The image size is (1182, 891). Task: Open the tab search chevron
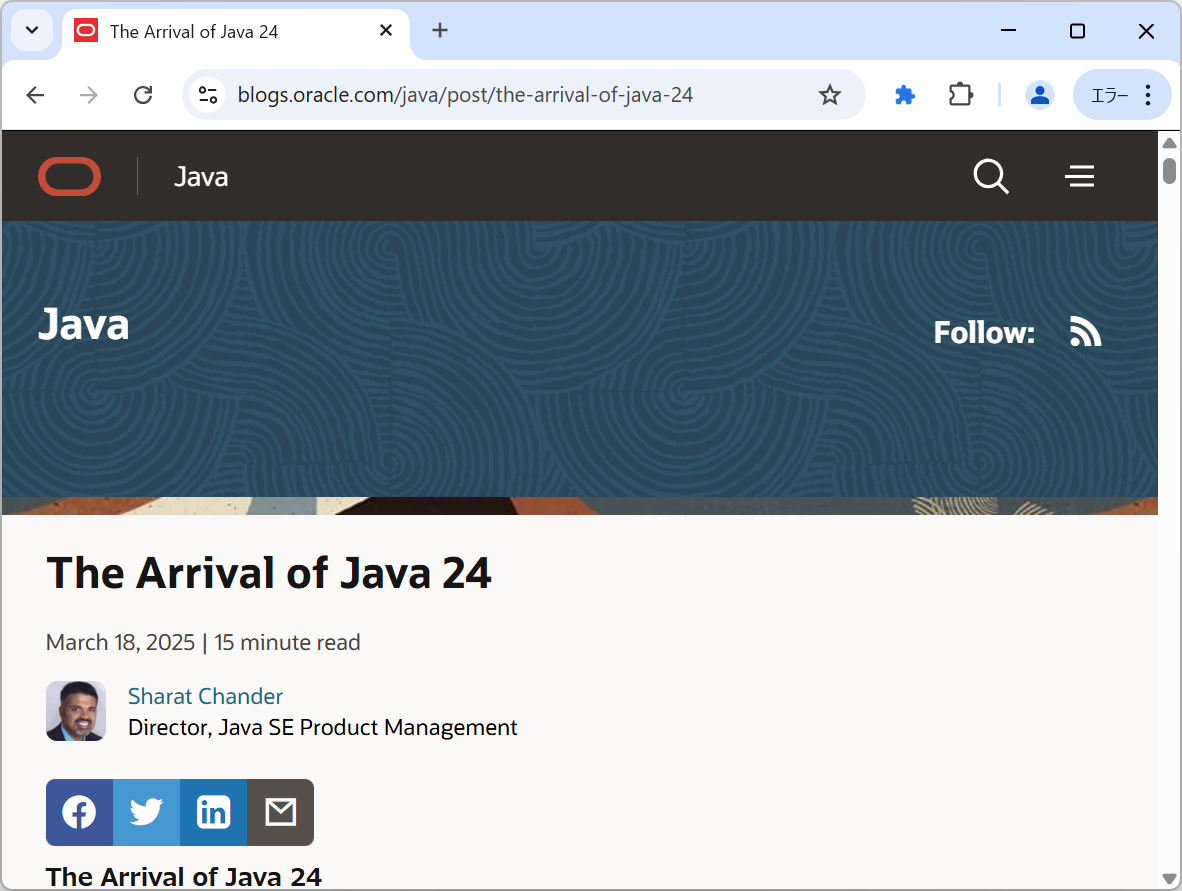(x=31, y=30)
